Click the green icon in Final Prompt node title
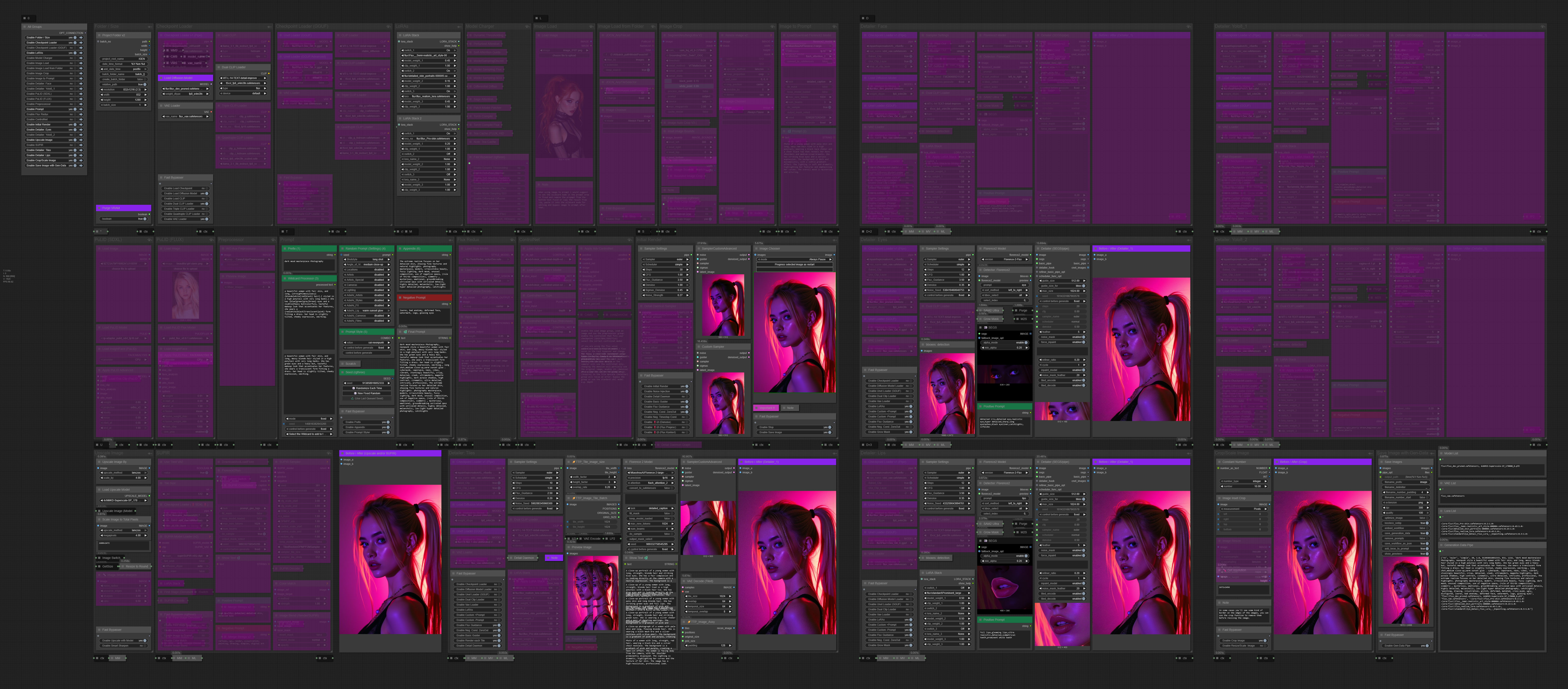Image resolution: width=1568 pixels, height=689 pixels. [405, 332]
